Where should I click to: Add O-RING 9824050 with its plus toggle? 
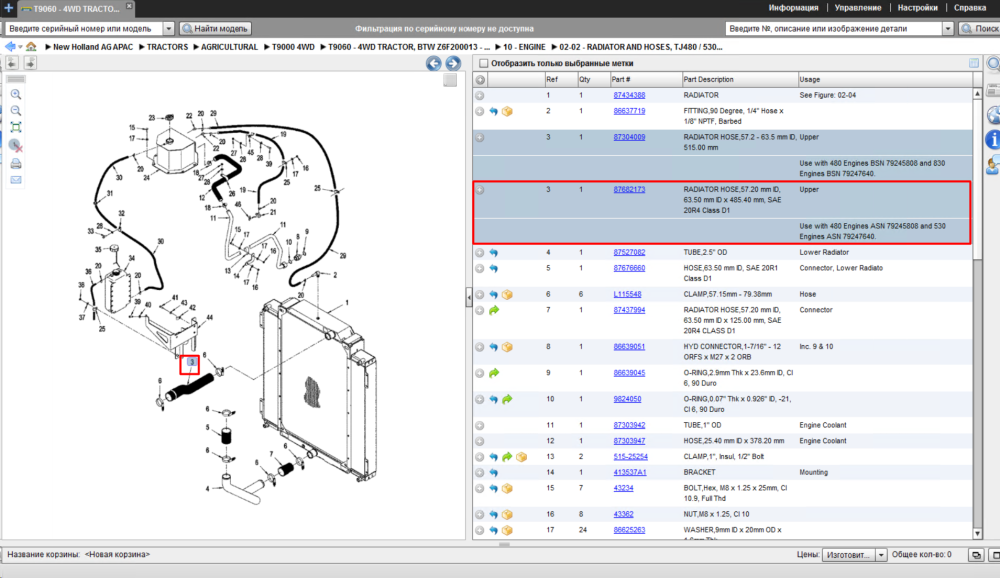click(x=480, y=399)
